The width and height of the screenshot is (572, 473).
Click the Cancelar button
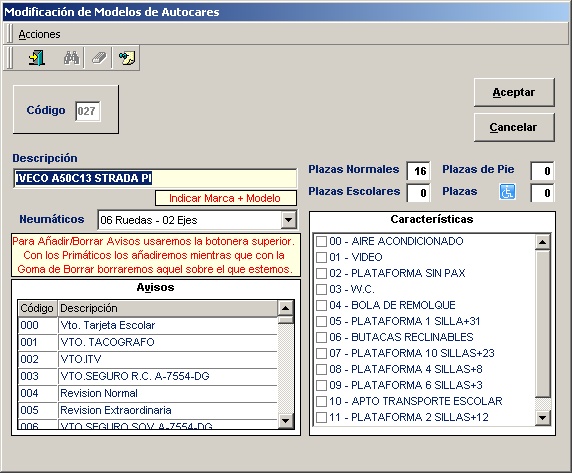coord(514,127)
